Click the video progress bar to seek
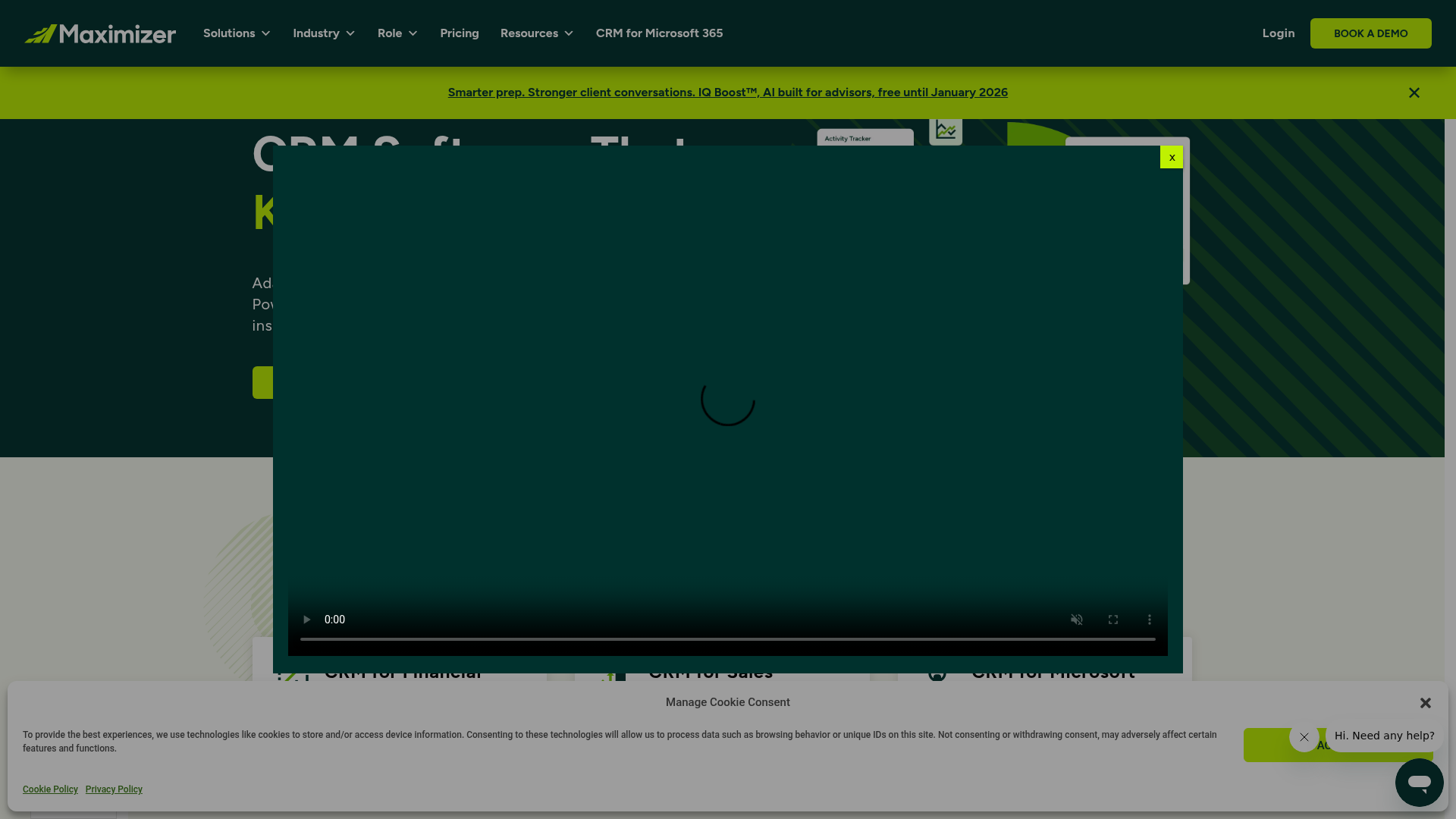The image size is (1456, 819). click(x=728, y=639)
